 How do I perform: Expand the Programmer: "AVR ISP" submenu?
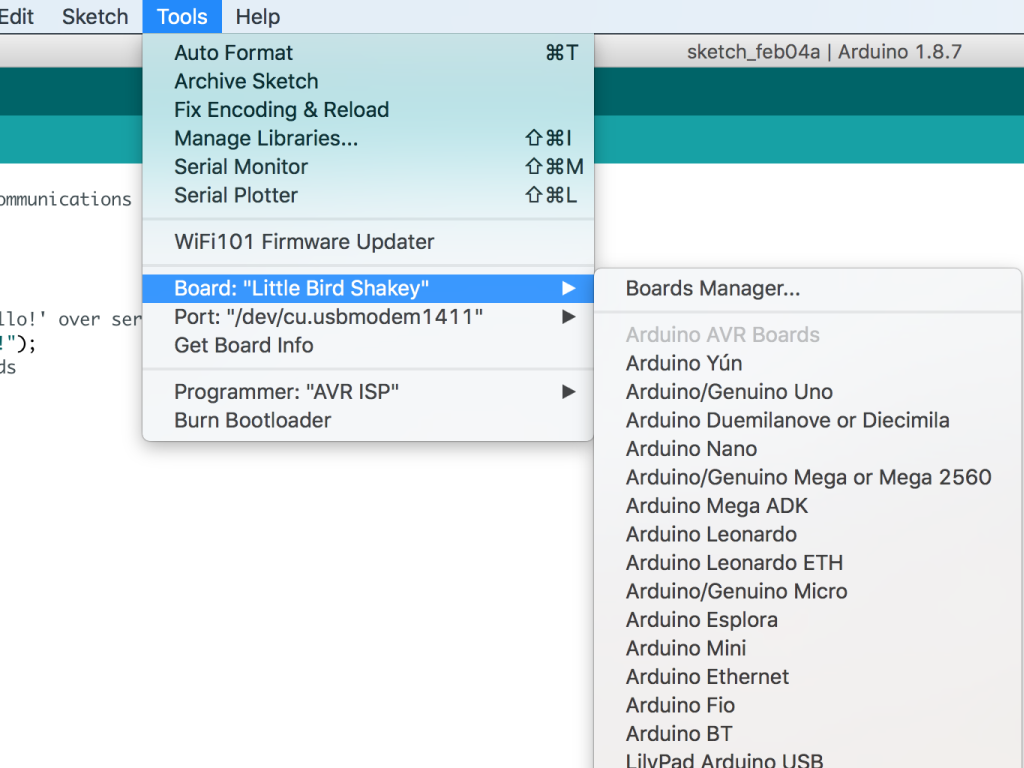click(368, 392)
